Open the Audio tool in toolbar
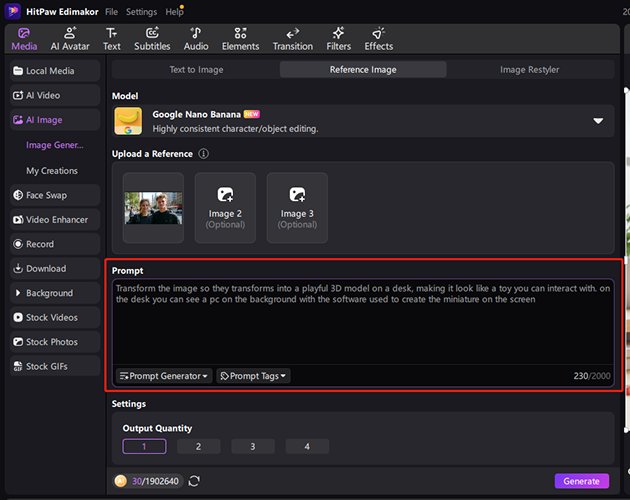Screen dimensions: 630x500 coord(196,38)
